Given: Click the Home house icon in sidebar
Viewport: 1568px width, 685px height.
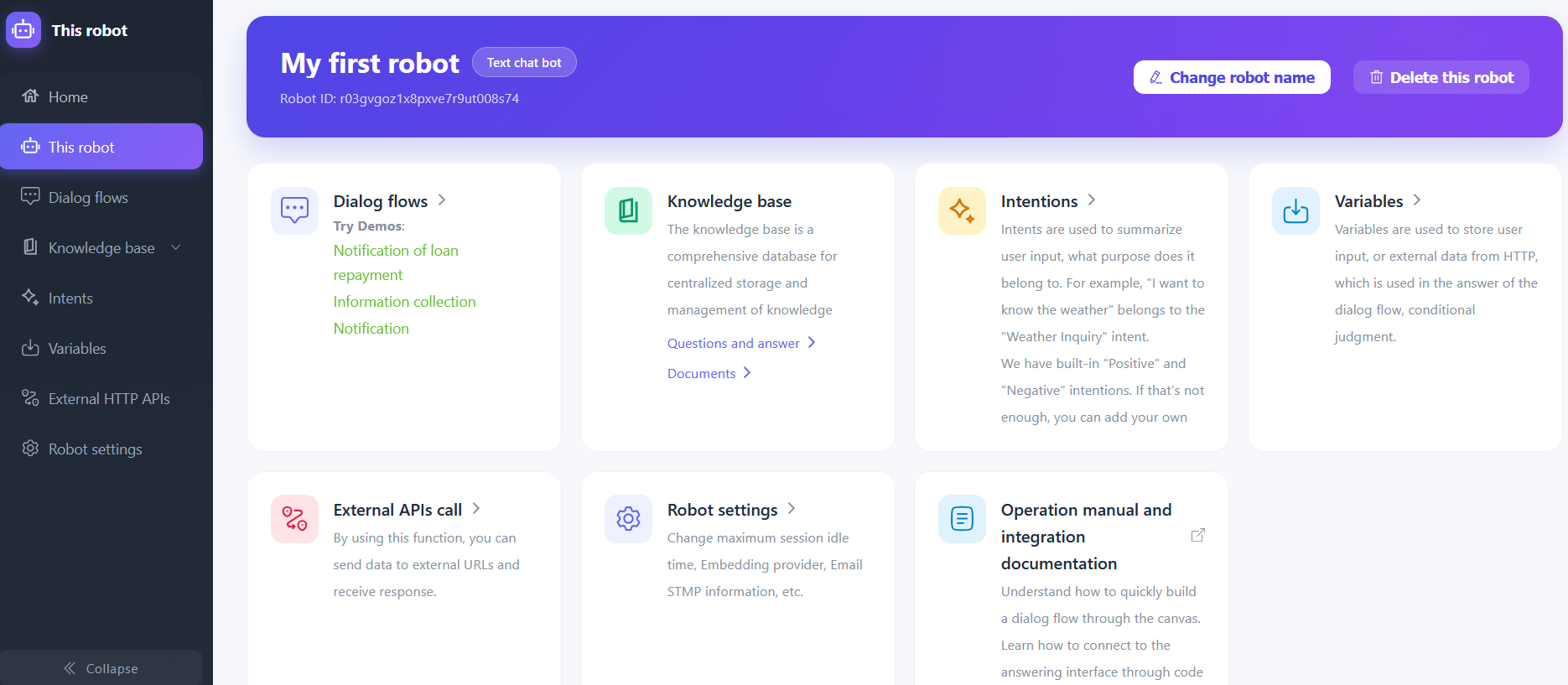Looking at the screenshot, I should (x=30, y=96).
